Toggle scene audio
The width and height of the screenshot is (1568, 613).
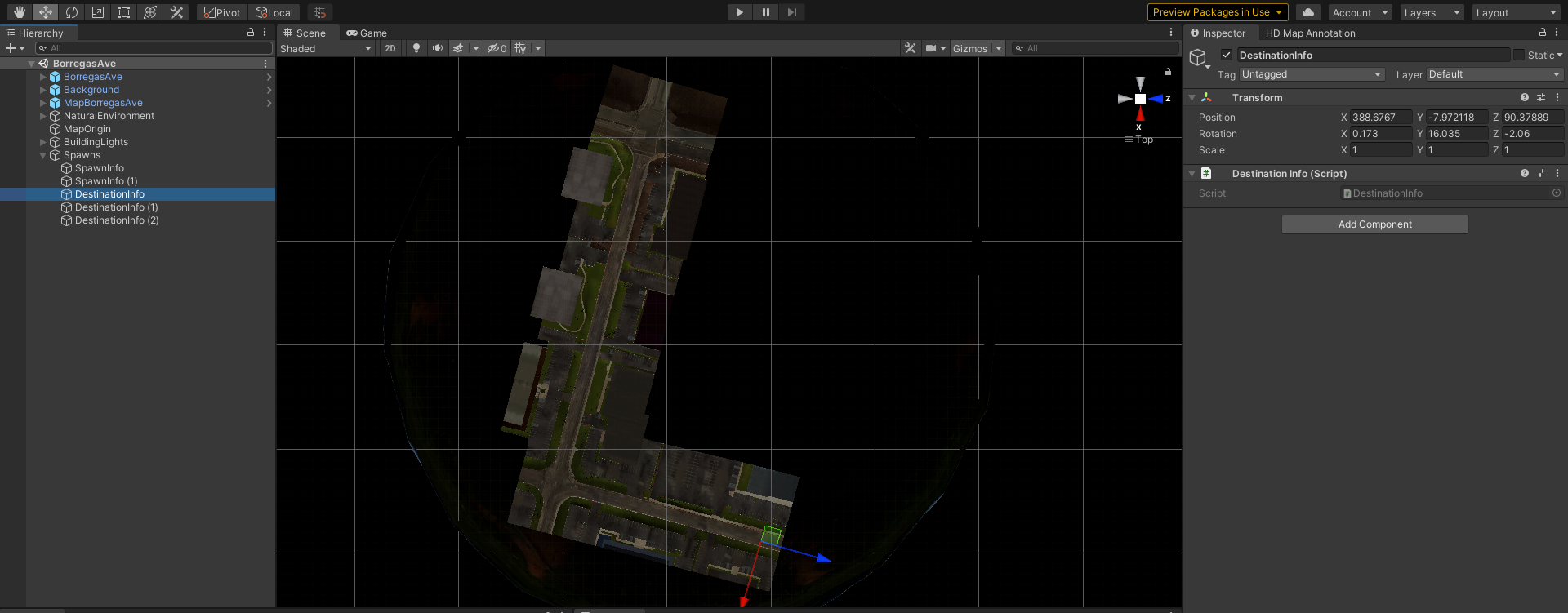438,48
